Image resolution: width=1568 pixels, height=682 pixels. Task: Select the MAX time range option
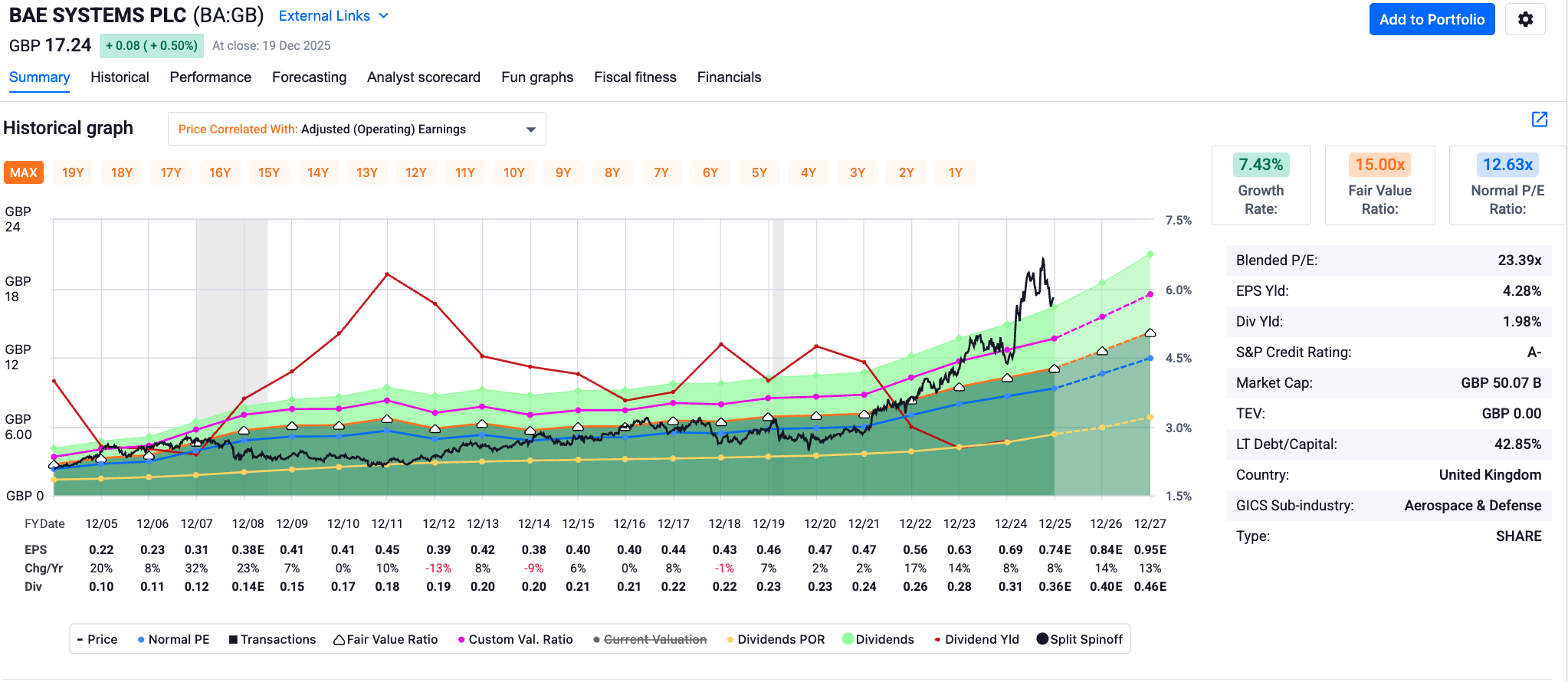[24, 172]
